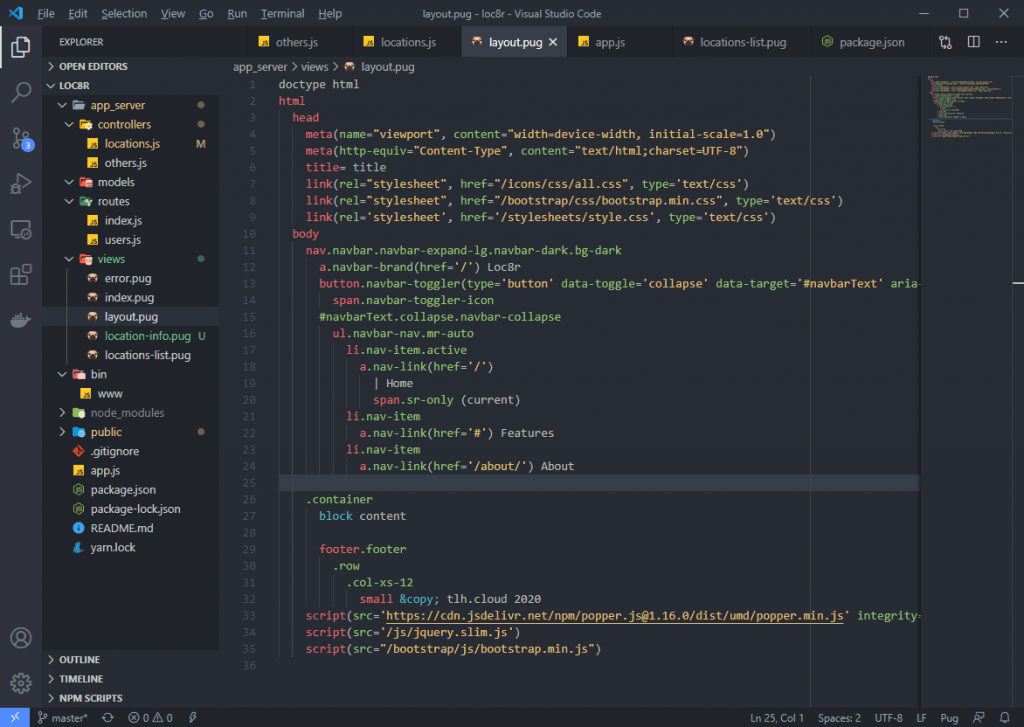Image resolution: width=1024 pixels, height=727 pixels.
Task: Collapse the models folder
Action: (69, 182)
